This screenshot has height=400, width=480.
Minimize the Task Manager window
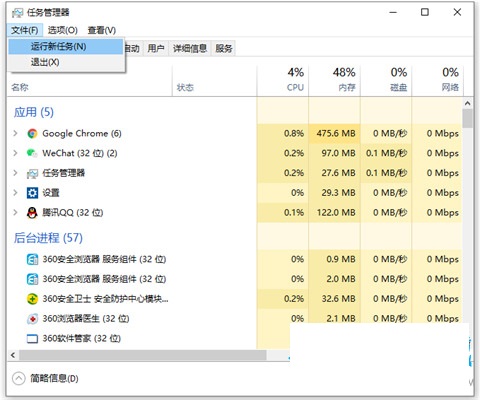pyautogui.click(x=393, y=12)
